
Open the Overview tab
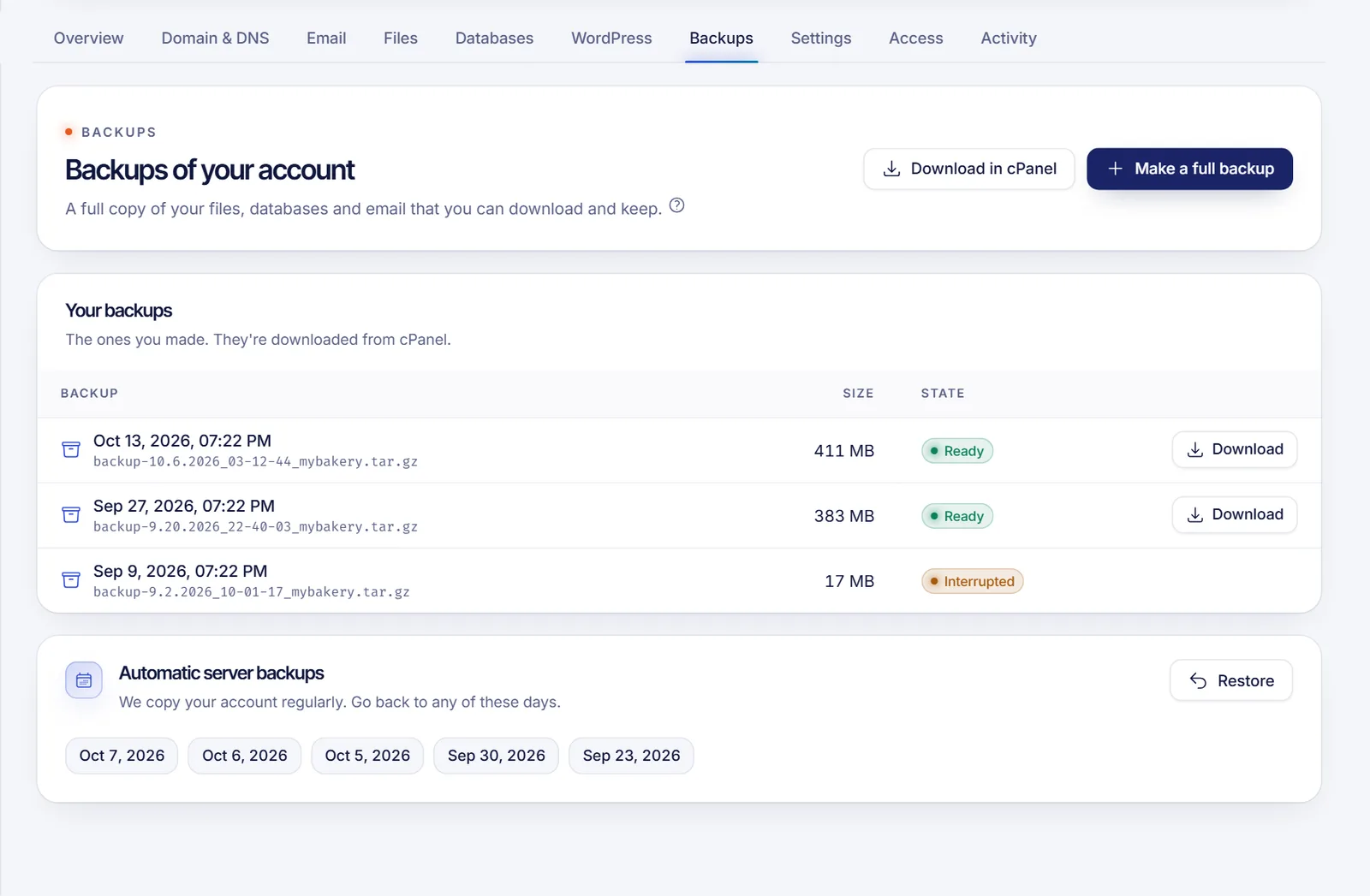pyautogui.click(x=88, y=39)
